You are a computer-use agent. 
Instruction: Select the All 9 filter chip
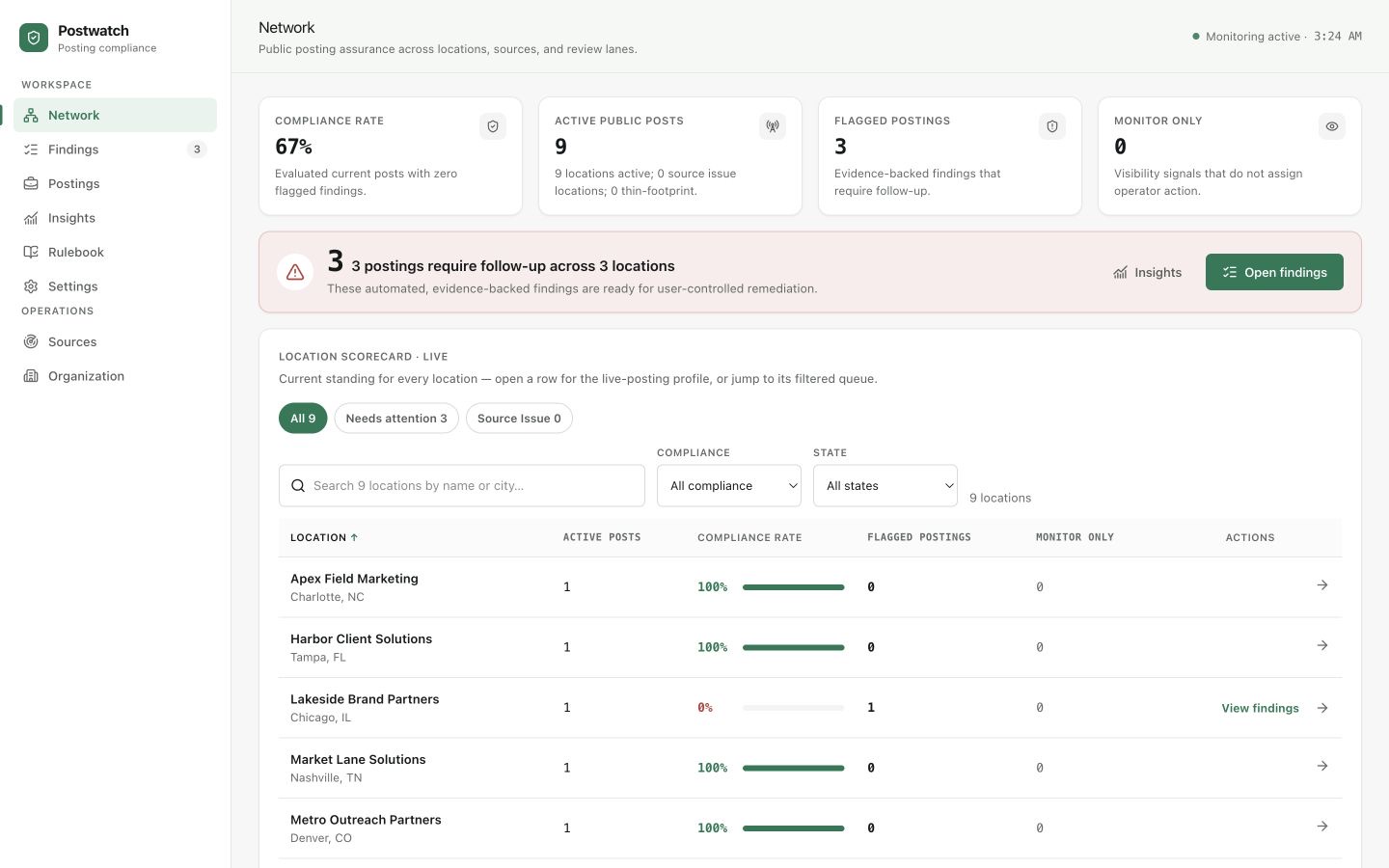(303, 419)
